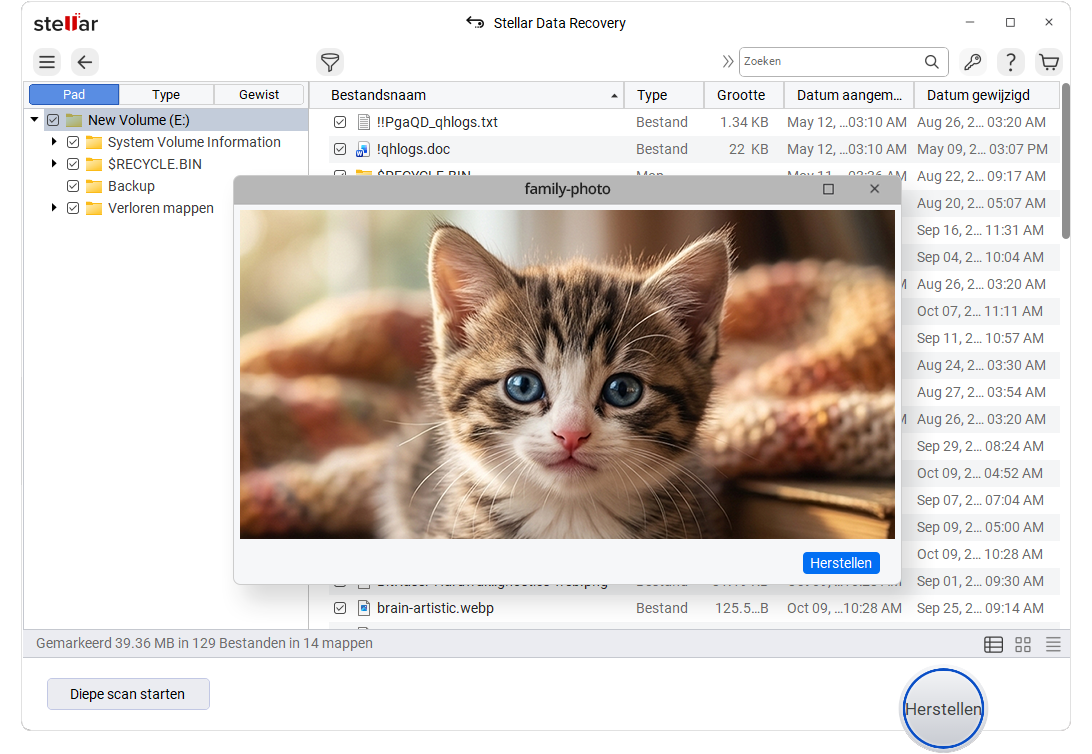Viewport: 1092px width, 754px height.
Task: Switch to grid thumbnail view
Action: [x=1022, y=645]
